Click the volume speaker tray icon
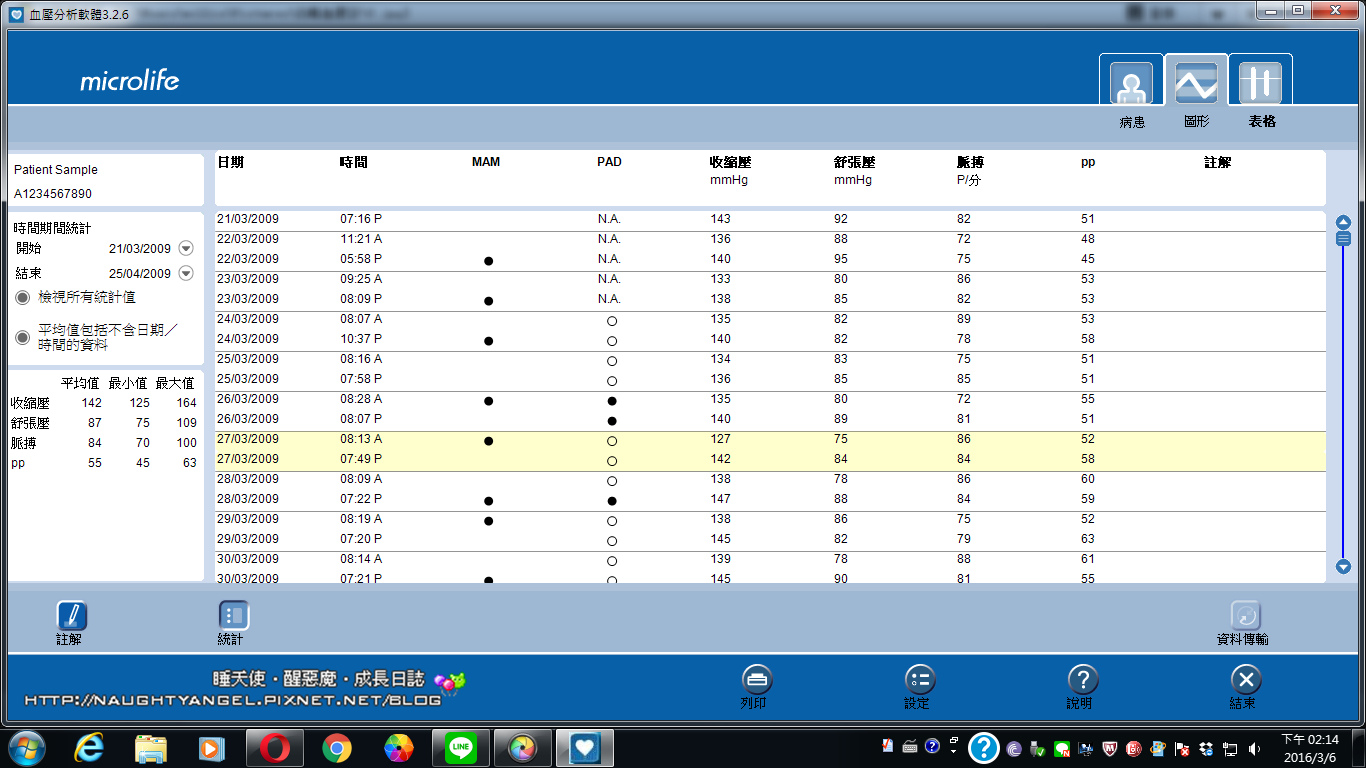This screenshot has width=1366, height=768. tap(1254, 748)
